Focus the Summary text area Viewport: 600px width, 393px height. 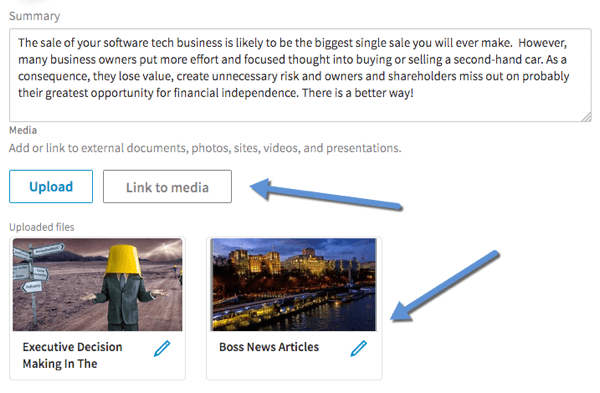(x=300, y=75)
